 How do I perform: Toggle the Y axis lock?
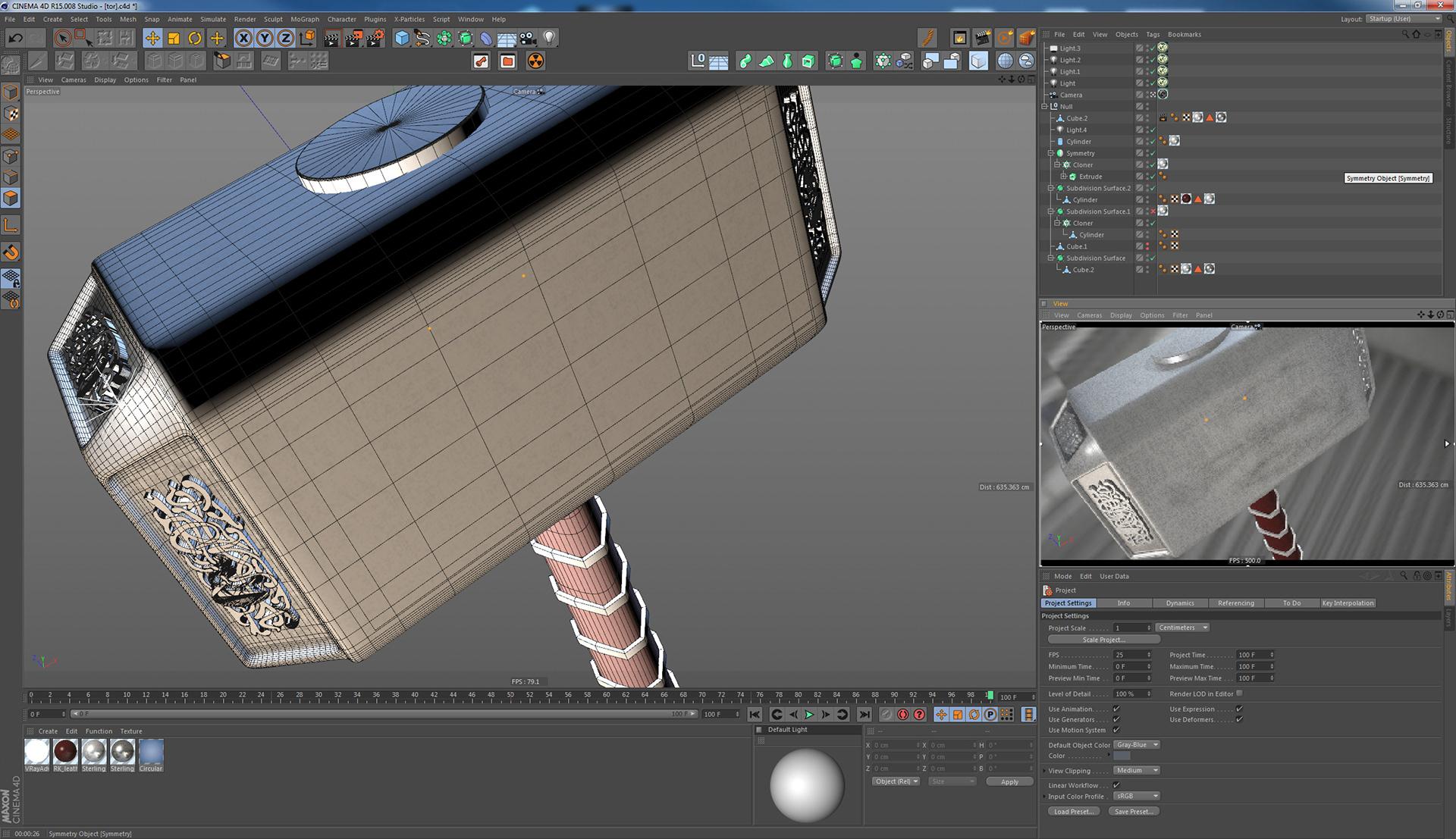pos(265,38)
